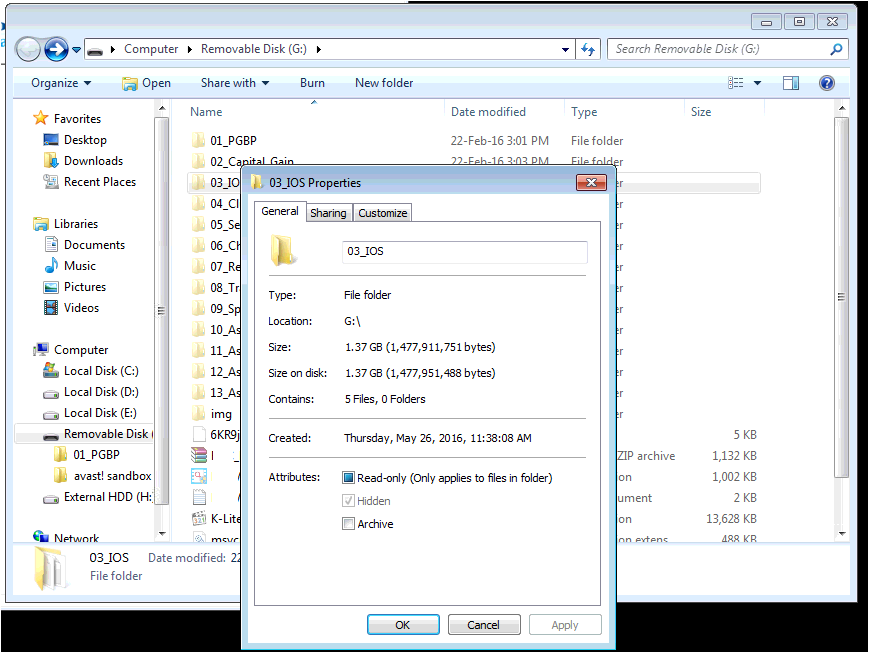Image resolution: width=871 pixels, height=663 pixels.
Task: Click Cancel in the Properties dialog
Action: point(483,625)
